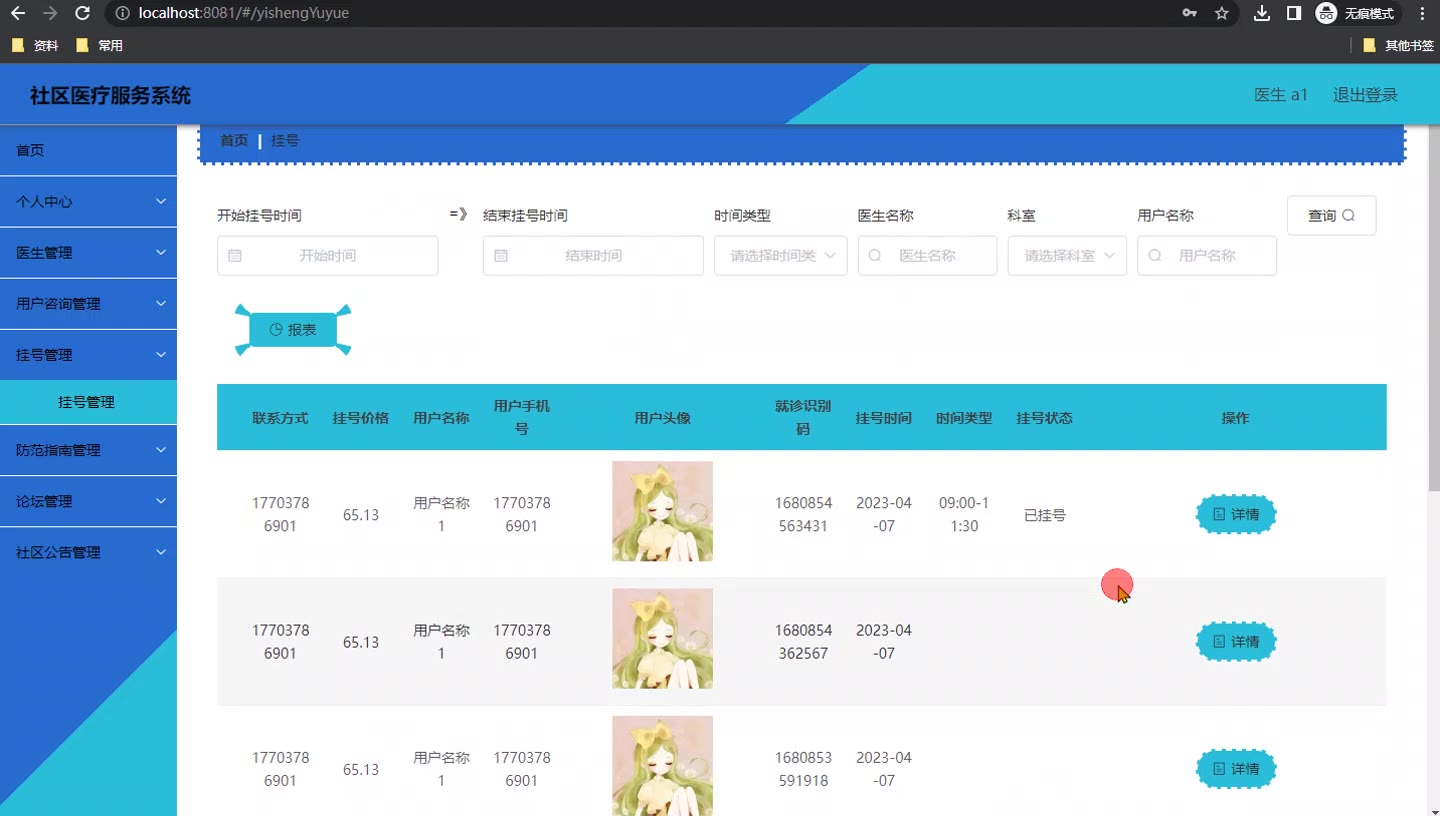Image resolution: width=1440 pixels, height=816 pixels.
Task: Open 科室 dropdown selector
Action: 1067,256
